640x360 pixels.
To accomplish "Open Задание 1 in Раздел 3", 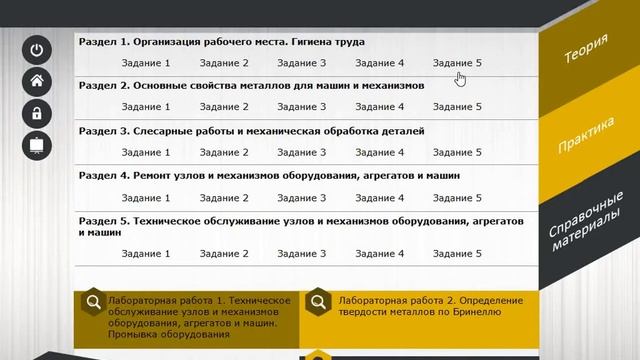I will (x=146, y=153).
